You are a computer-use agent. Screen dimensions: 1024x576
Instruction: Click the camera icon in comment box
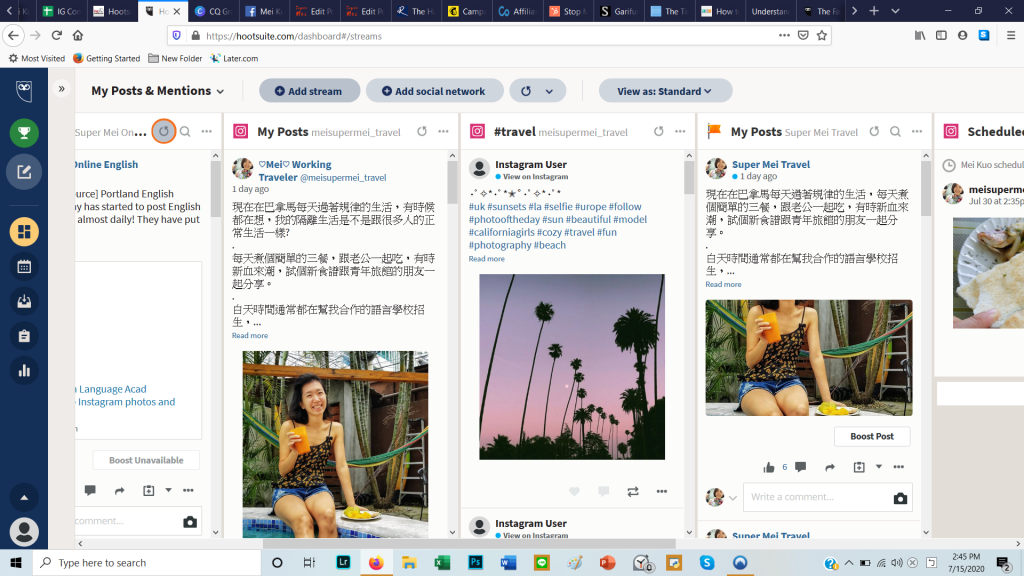[900, 498]
